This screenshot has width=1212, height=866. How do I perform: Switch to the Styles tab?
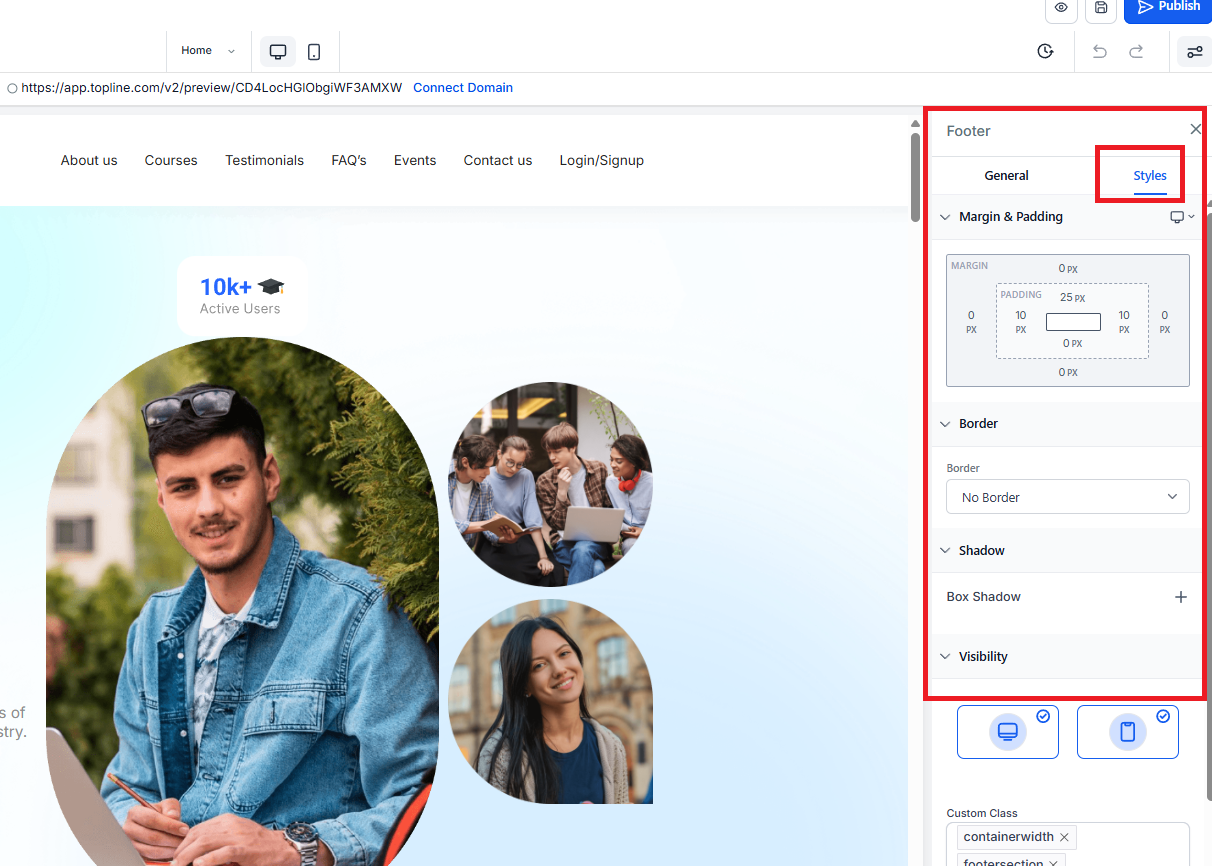click(1150, 176)
